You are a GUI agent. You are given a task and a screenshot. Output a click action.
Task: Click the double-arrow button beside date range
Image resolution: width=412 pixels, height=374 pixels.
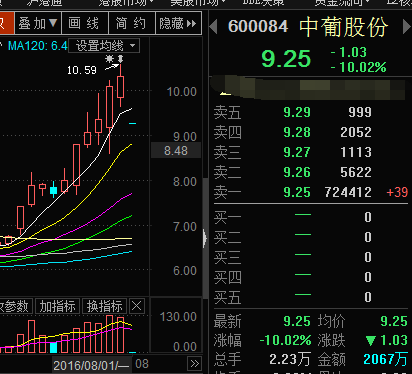tap(195, 363)
